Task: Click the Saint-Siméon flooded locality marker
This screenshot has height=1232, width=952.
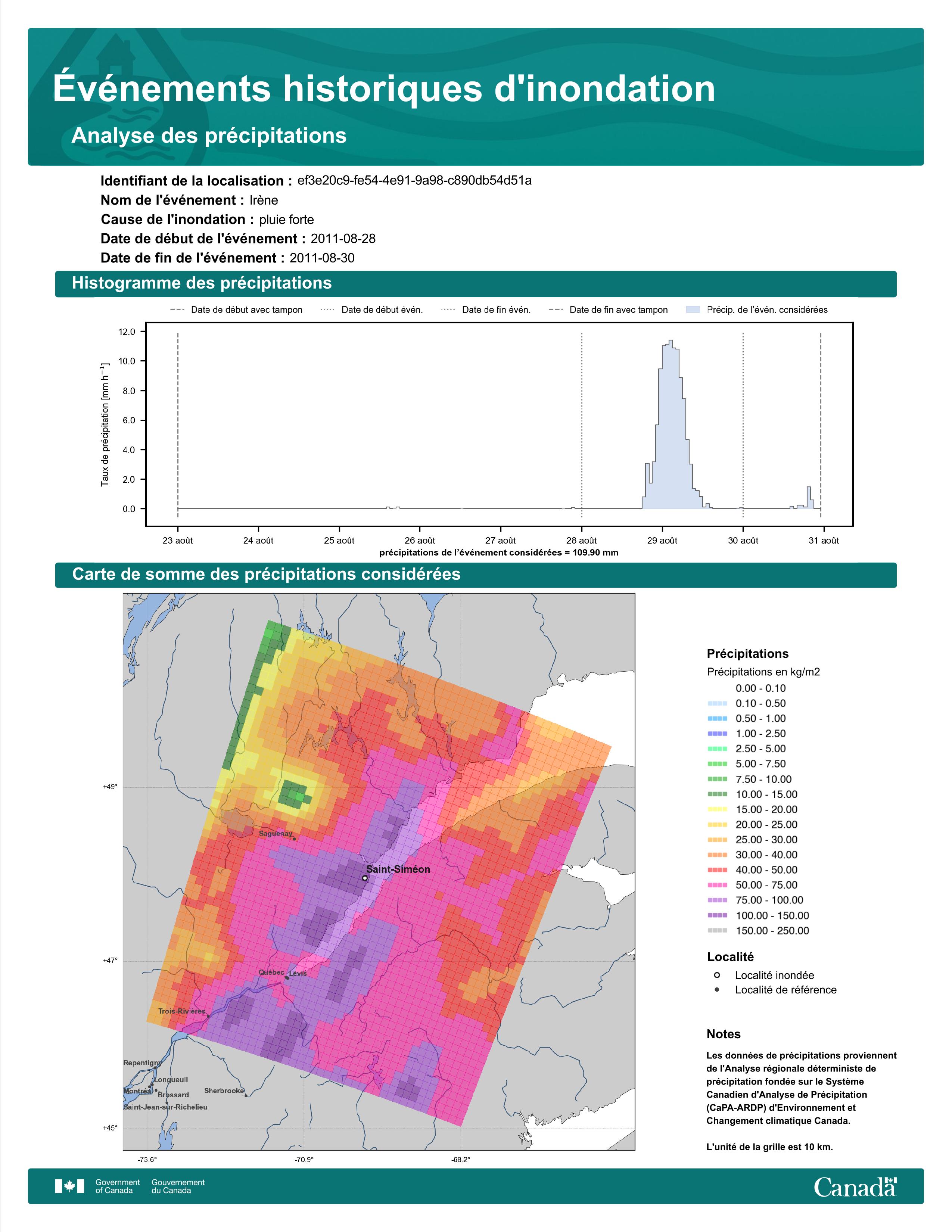Action: point(365,878)
